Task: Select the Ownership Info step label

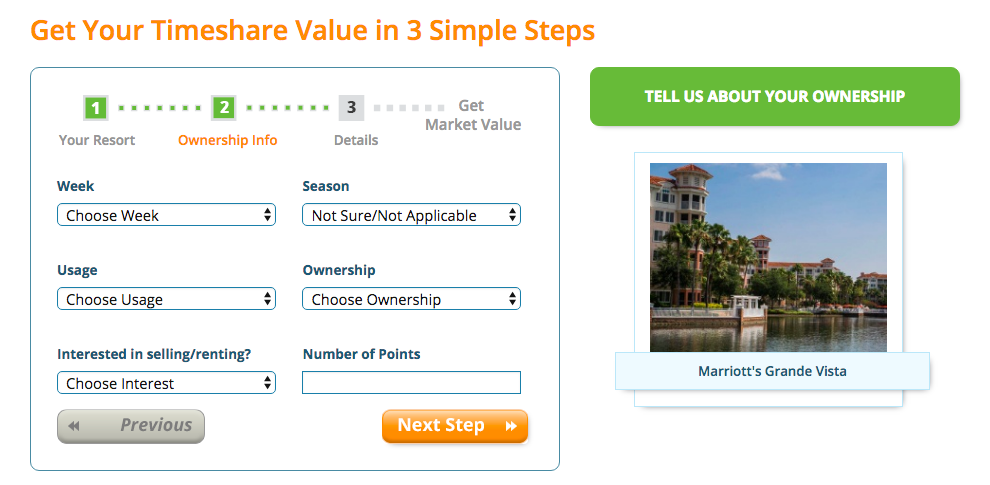Action: pos(227,140)
